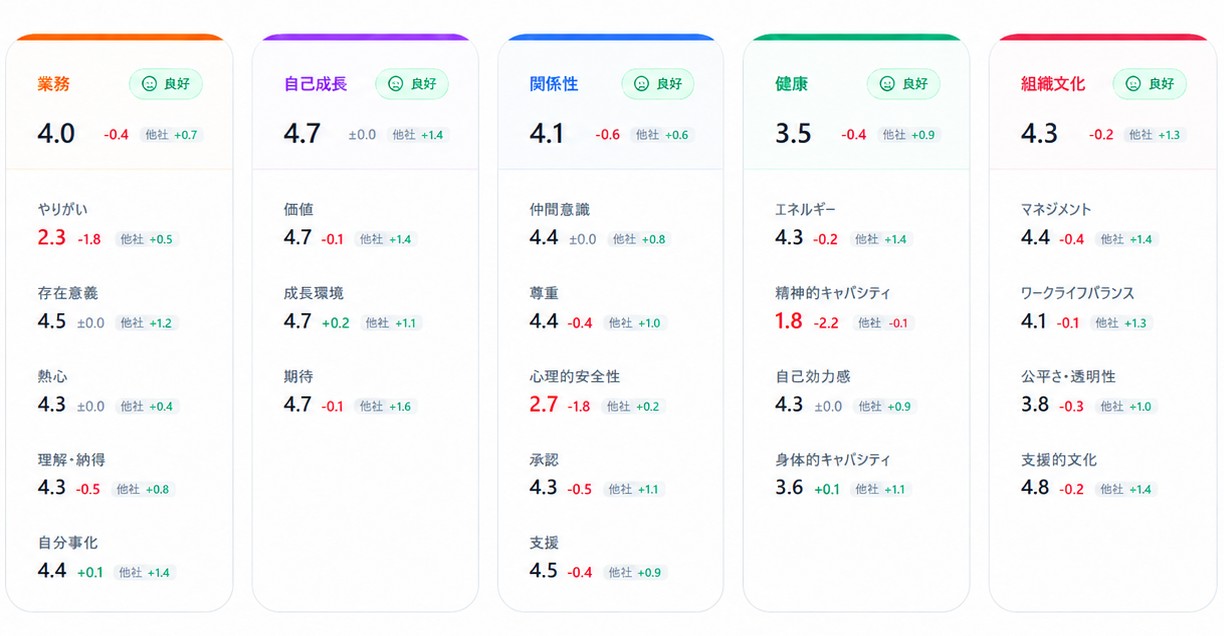
Task: Click the 他社 -0.1 comparison chip
Action: click(x=884, y=323)
